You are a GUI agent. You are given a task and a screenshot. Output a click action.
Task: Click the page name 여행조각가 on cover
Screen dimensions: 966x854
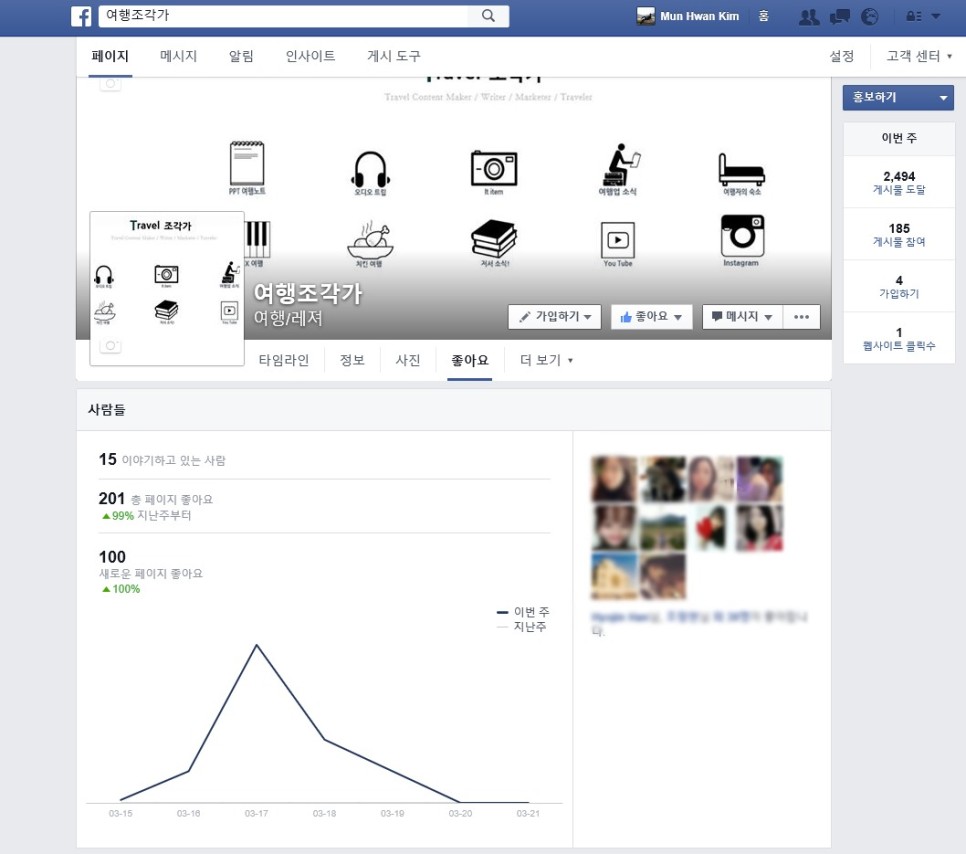(308, 293)
